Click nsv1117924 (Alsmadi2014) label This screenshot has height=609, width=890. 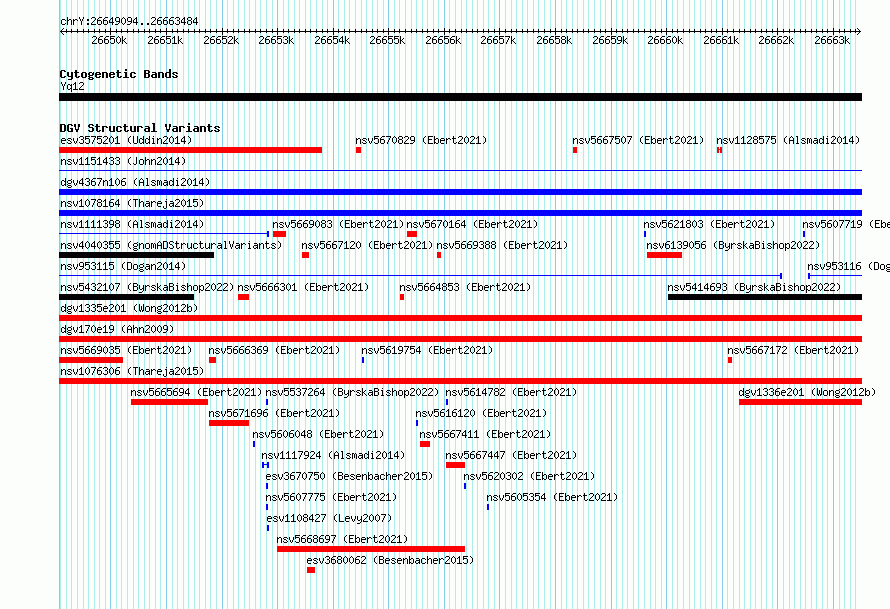[333, 455]
